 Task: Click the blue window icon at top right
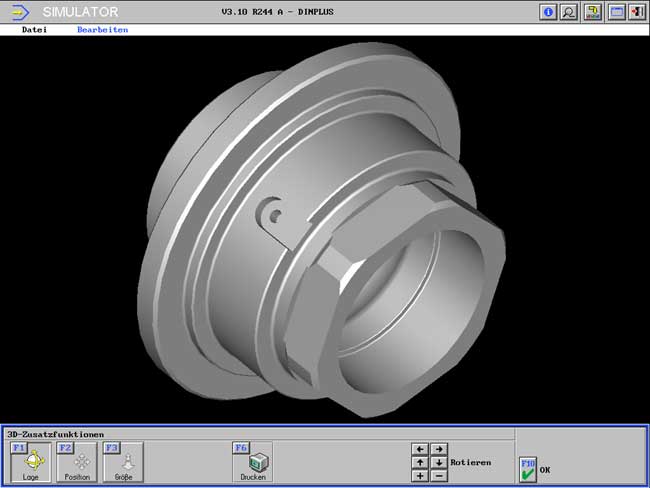point(616,12)
